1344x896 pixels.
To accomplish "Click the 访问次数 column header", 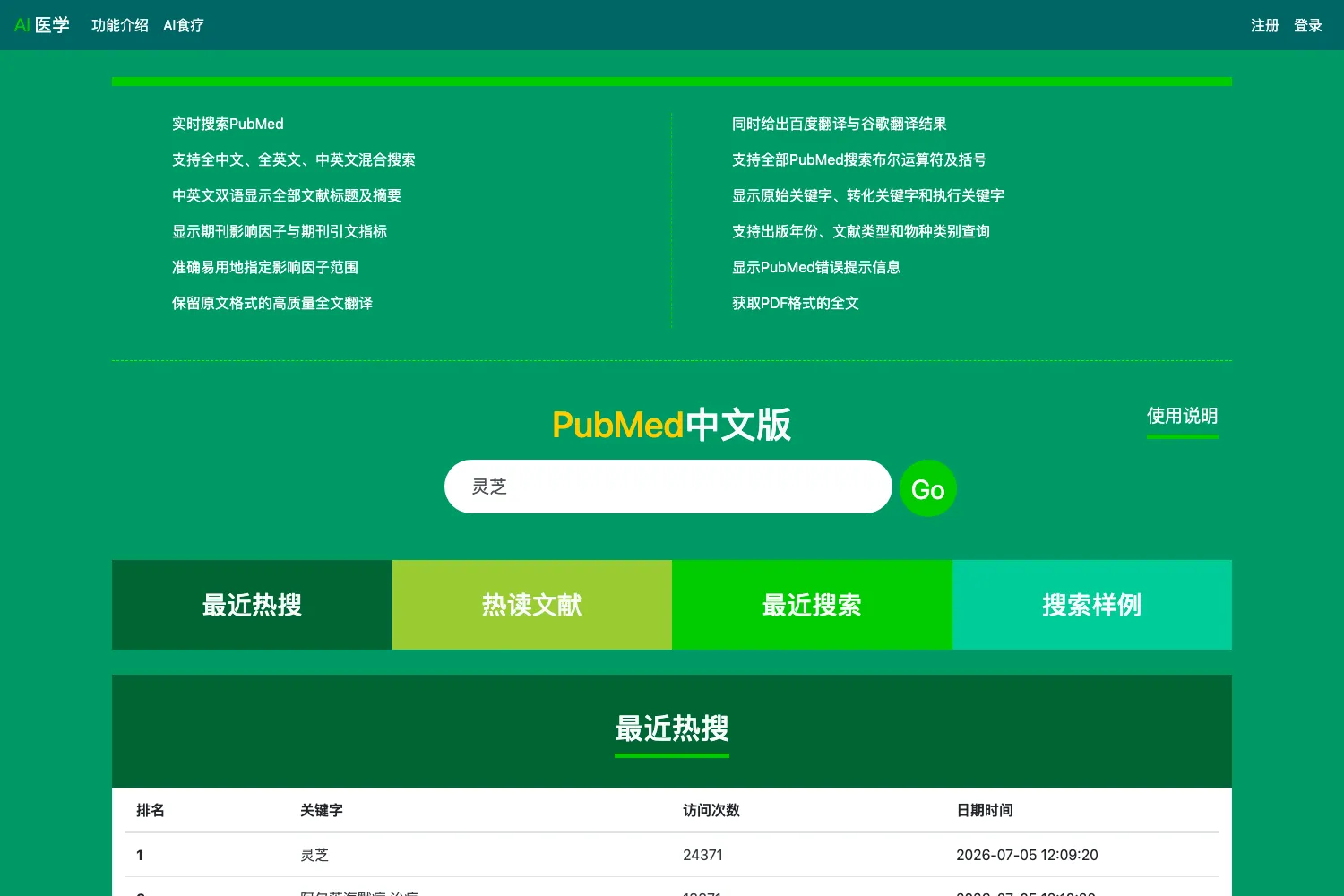I will [x=711, y=810].
